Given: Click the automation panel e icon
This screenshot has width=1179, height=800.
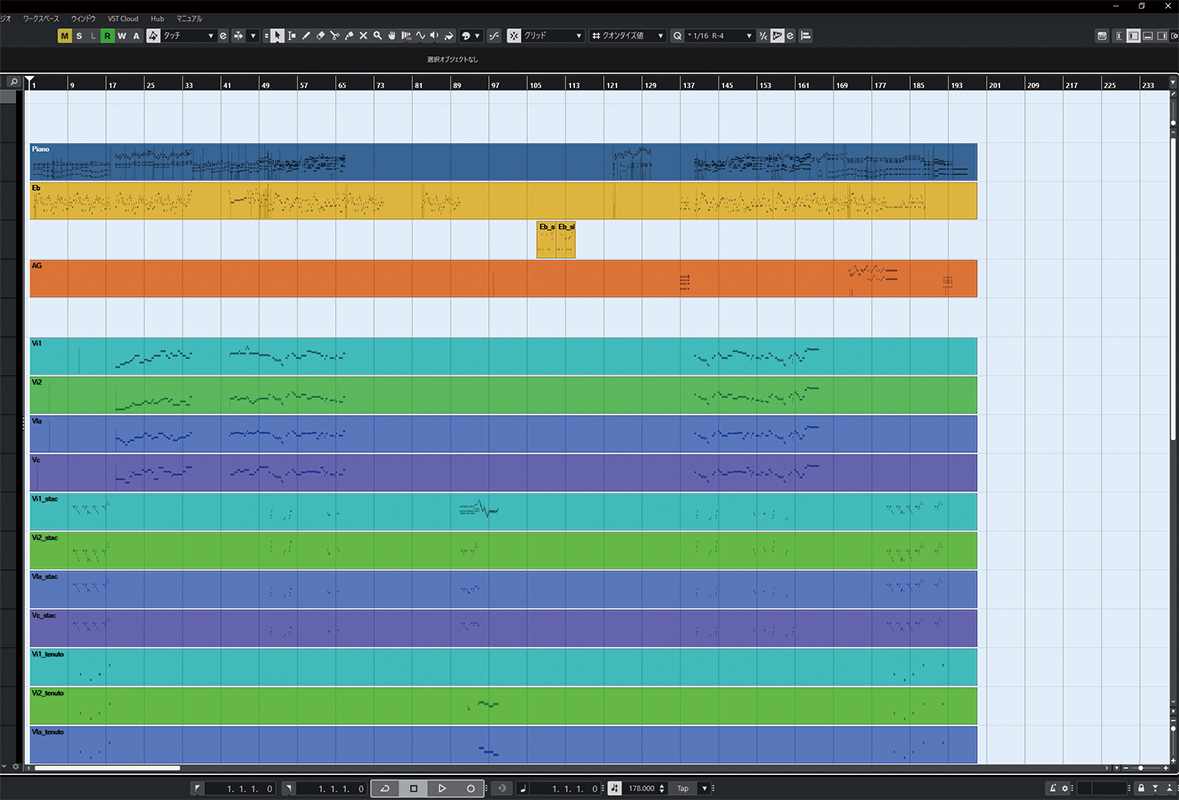Looking at the screenshot, I should tap(223, 36).
